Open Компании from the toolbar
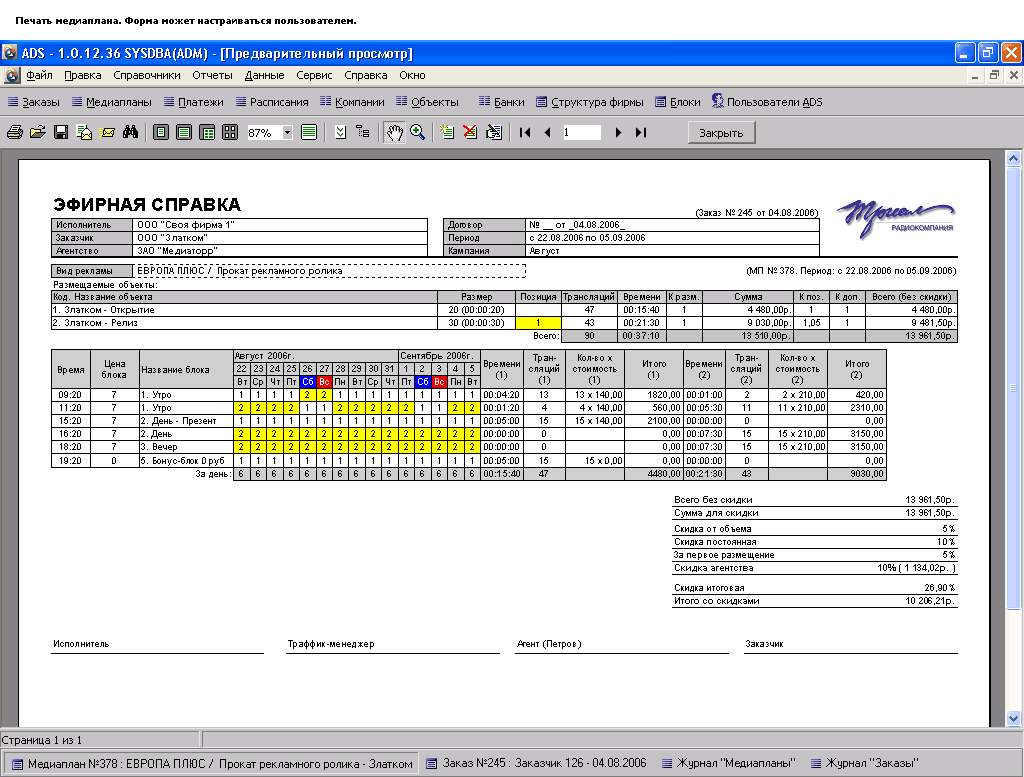Viewport: 1024px width, 777px height. point(352,102)
